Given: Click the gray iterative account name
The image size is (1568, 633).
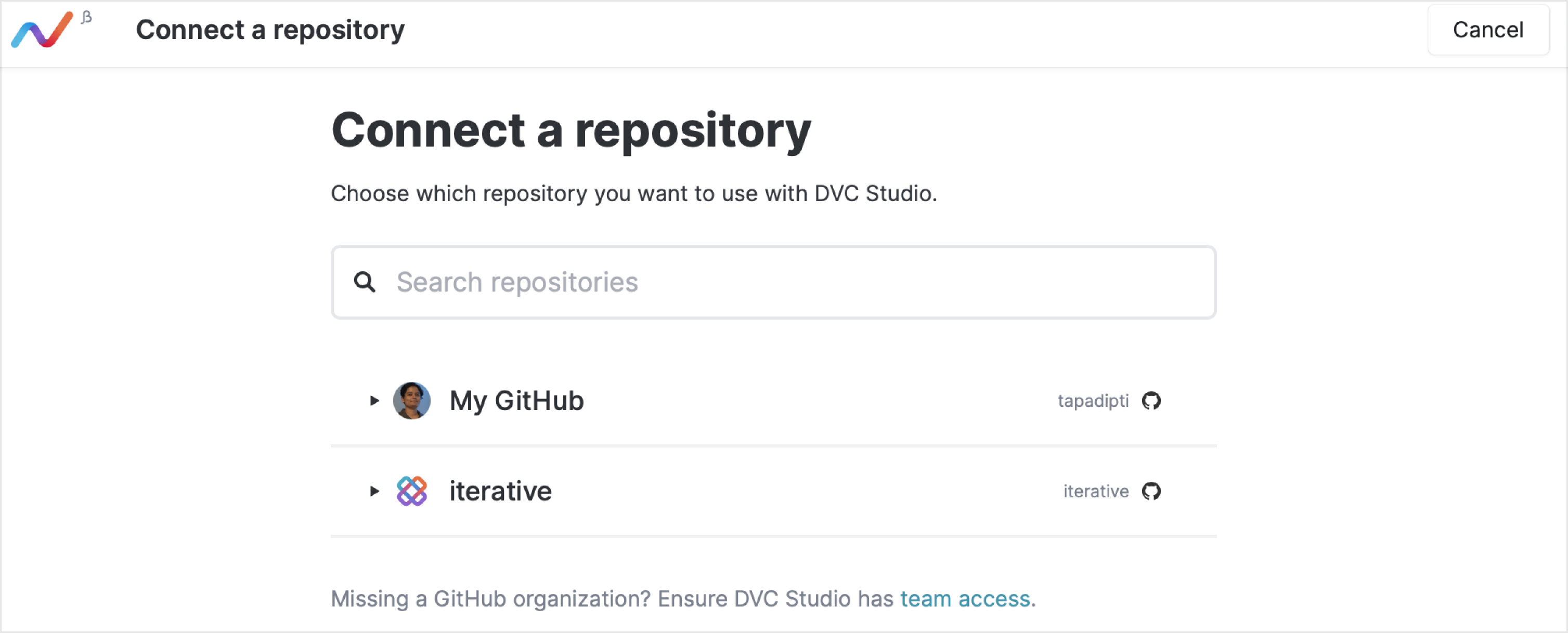Looking at the screenshot, I should click(1096, 491).
